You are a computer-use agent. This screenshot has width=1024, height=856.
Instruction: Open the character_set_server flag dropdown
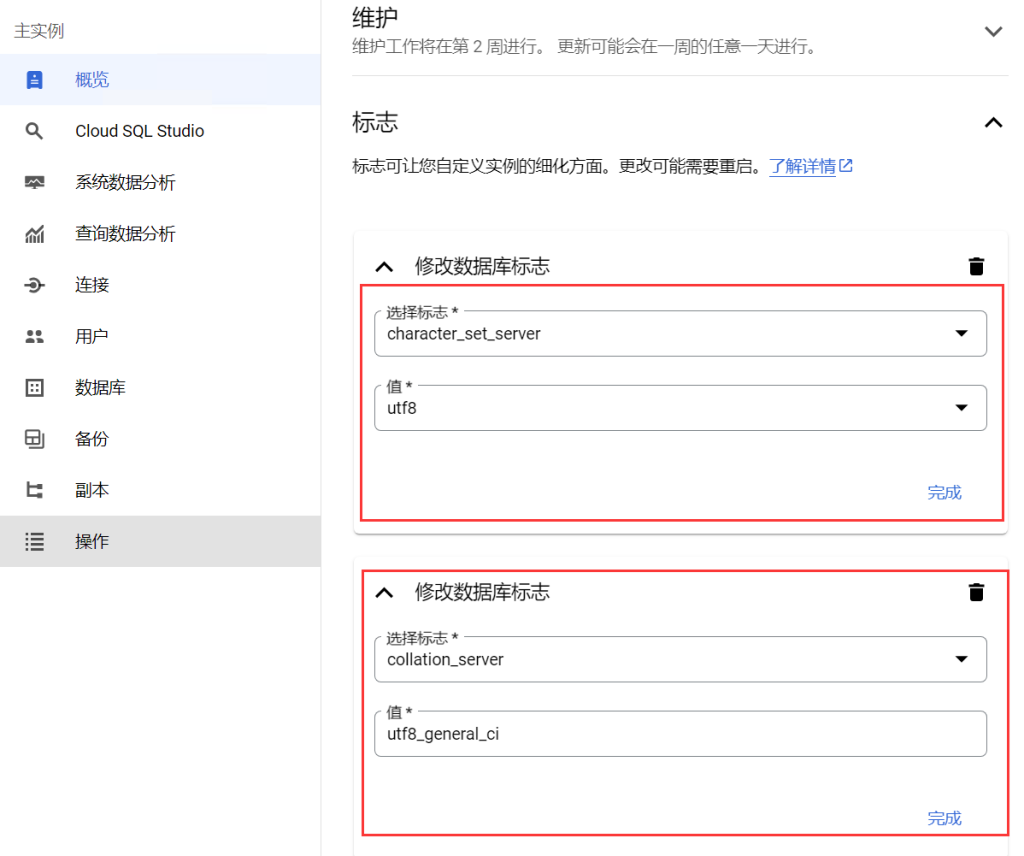[680, 334]
